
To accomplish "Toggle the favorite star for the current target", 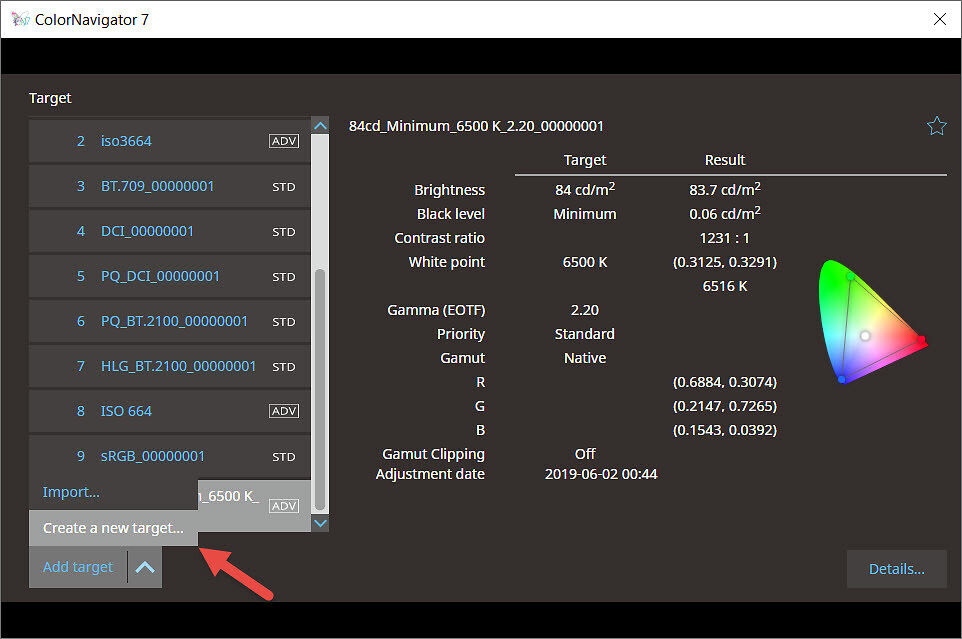I will [x=936, y=125].
